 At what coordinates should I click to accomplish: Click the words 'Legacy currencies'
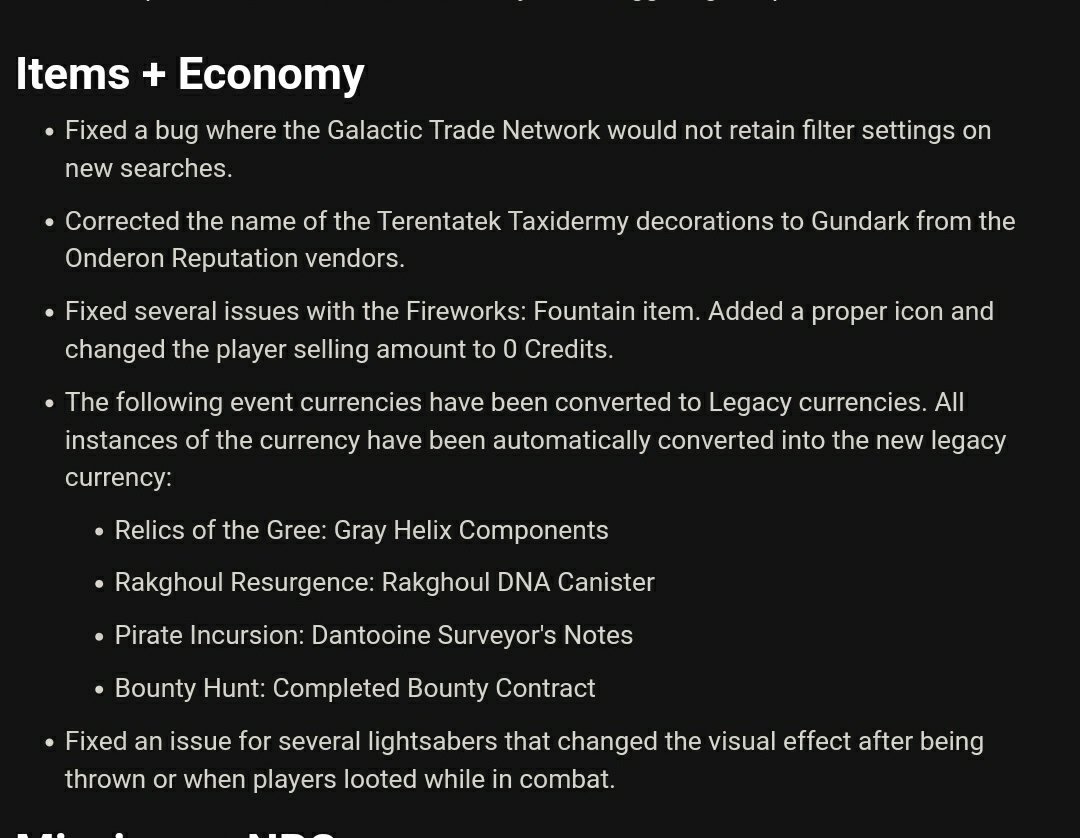click(817, 403)
